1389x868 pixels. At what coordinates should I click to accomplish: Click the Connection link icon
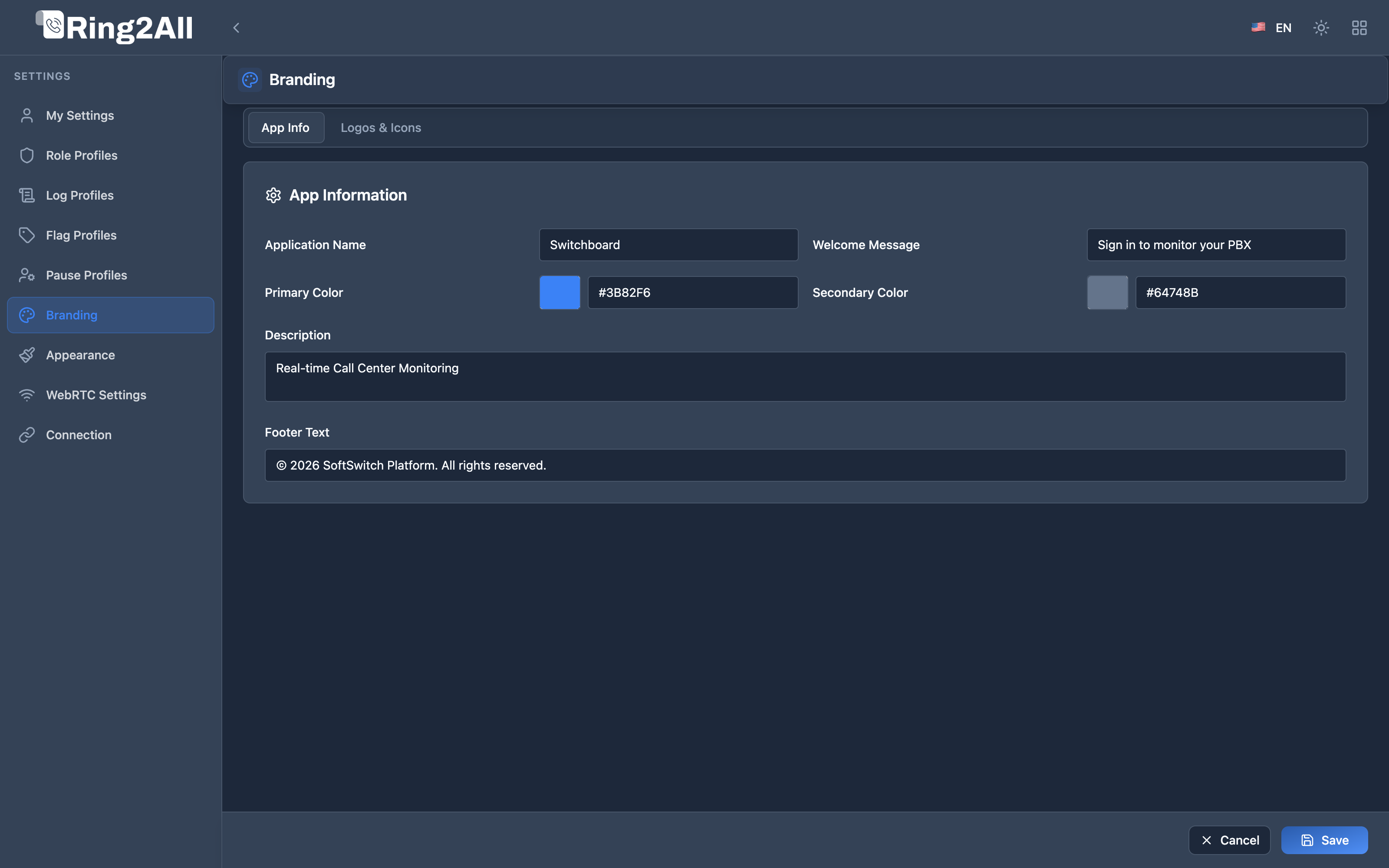coord(27,434)
